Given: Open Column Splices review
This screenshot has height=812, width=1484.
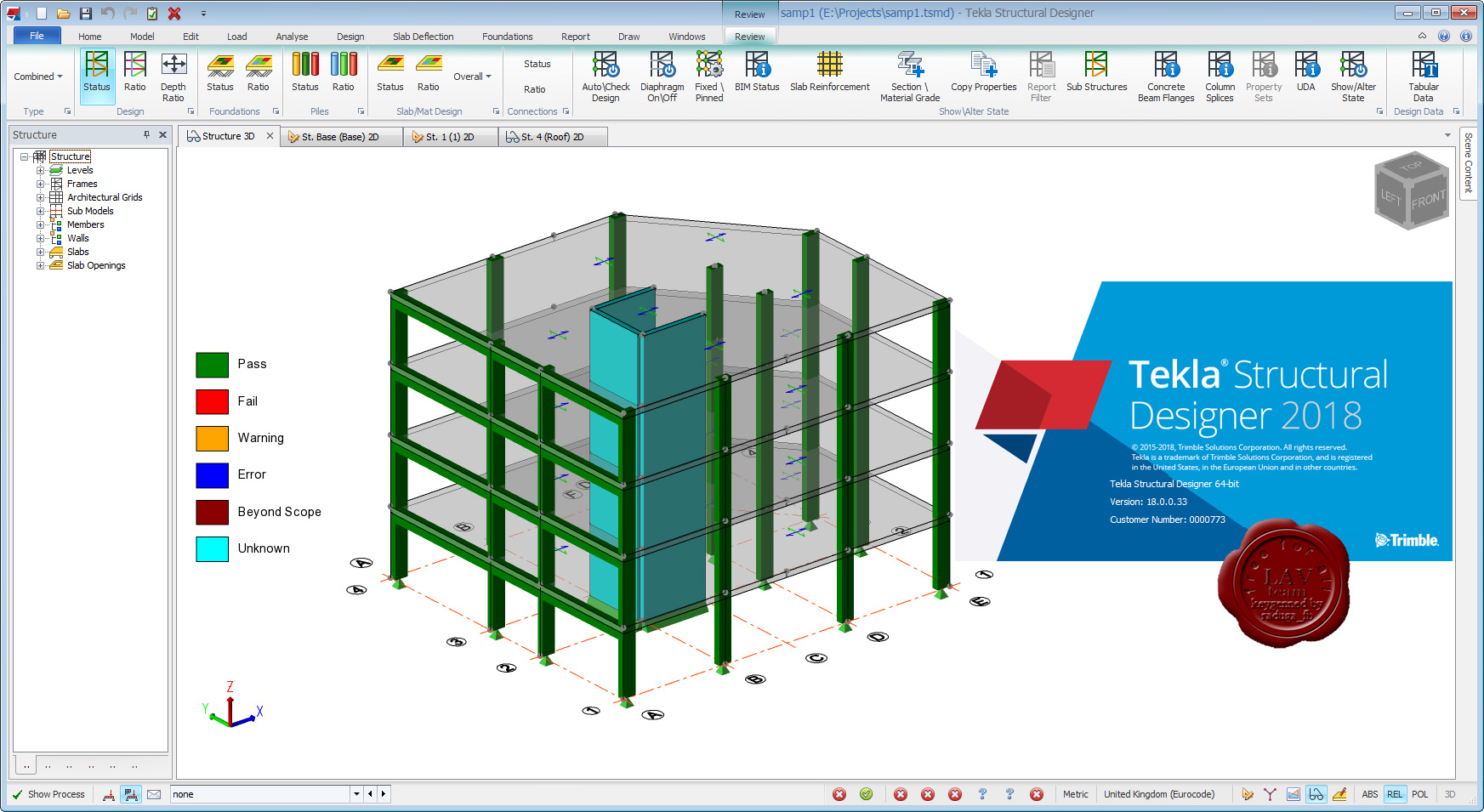Looking at the screenshot, I should pyautogui.click(x=1220, y=77).
